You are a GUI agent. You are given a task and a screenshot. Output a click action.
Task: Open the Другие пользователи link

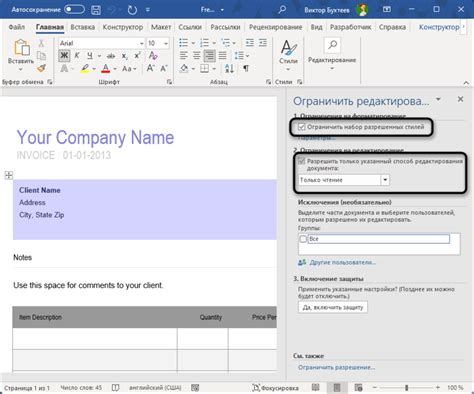pos(343,263)
